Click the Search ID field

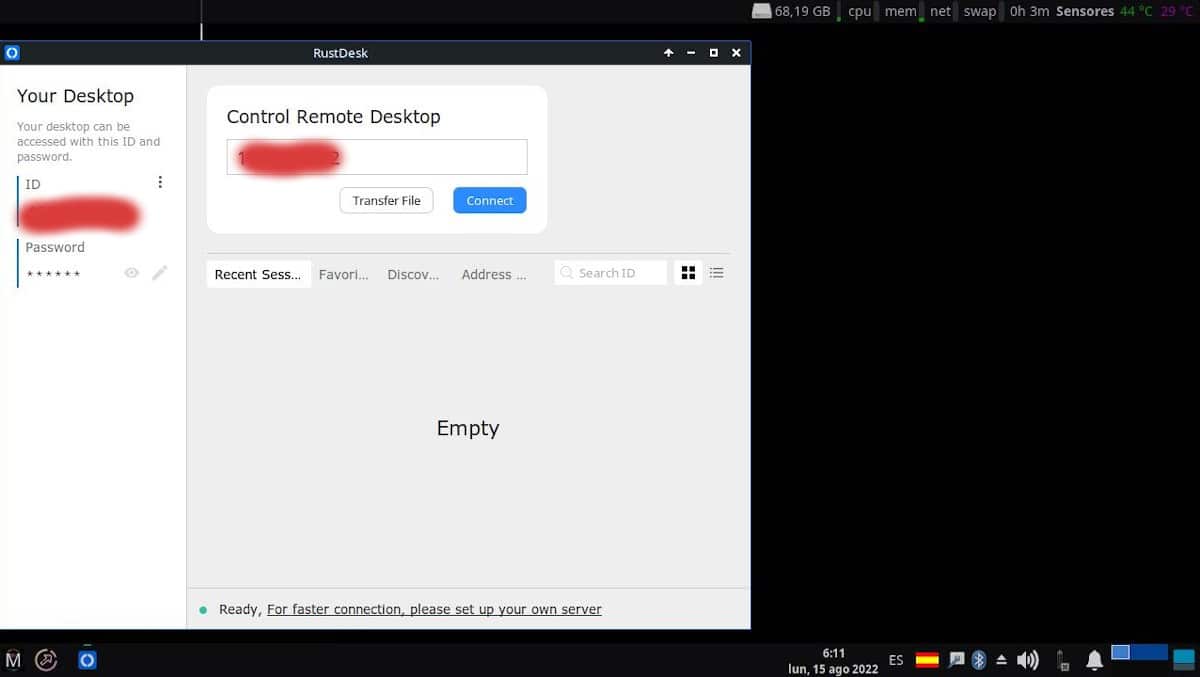[611, 273]
